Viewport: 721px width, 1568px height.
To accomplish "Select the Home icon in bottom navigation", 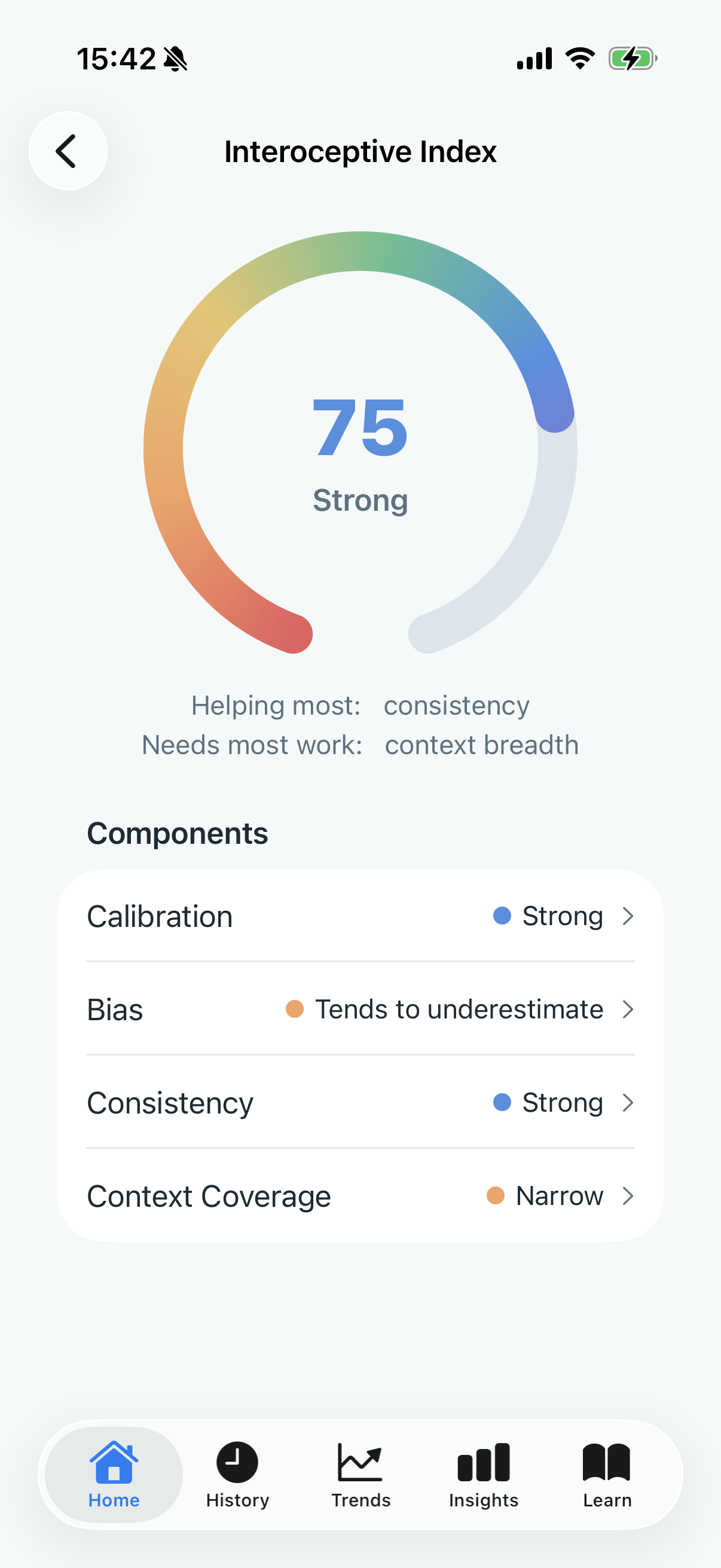I will click(114, 1464).
